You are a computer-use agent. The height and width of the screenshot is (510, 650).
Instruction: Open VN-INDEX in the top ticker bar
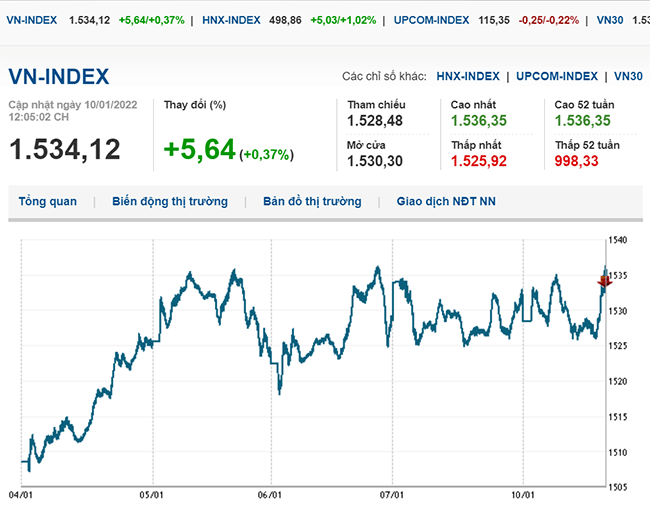tap(32, 20)
